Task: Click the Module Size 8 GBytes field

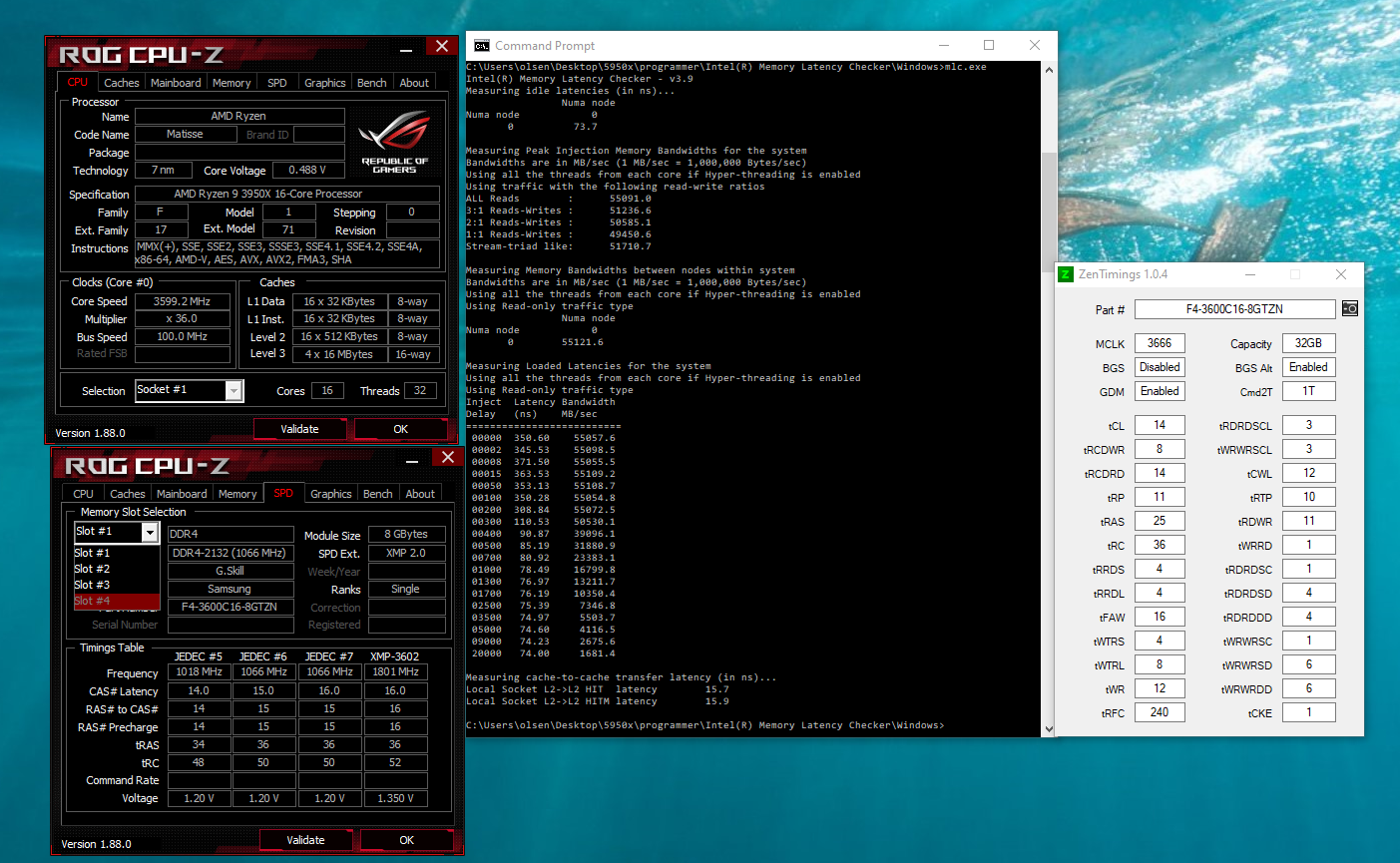Action: coord(407,535)
